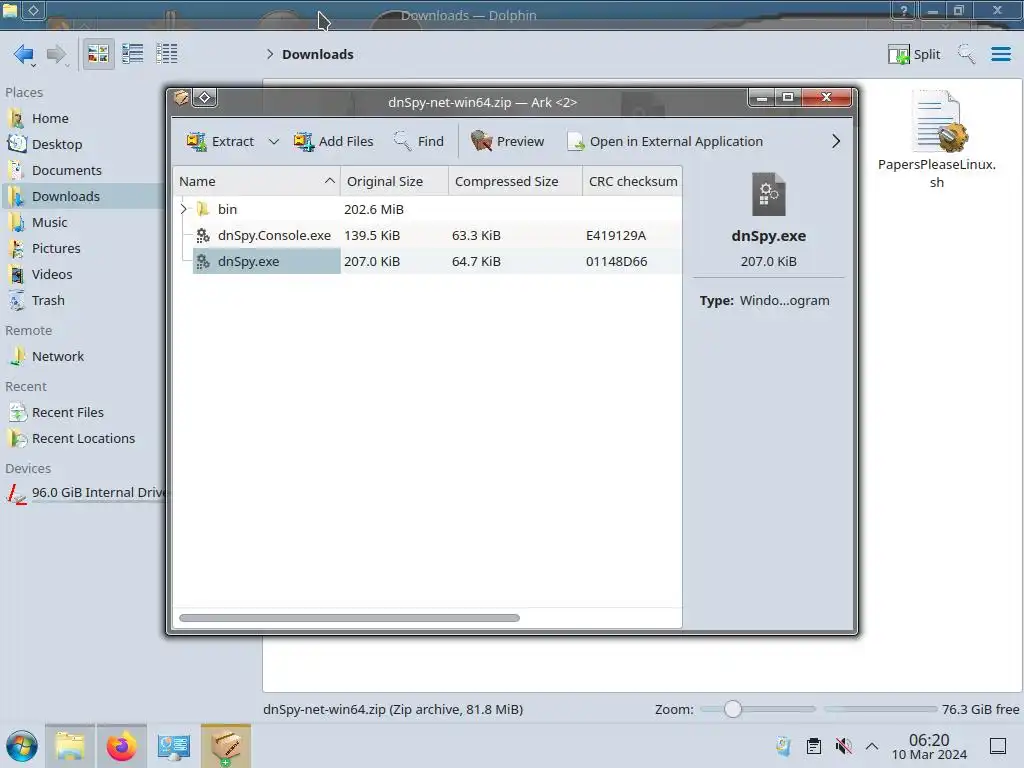Screen dimensions: 1024x768
Task: Show more Ark toolbar items chevron
Action: (x=835, y=141)
